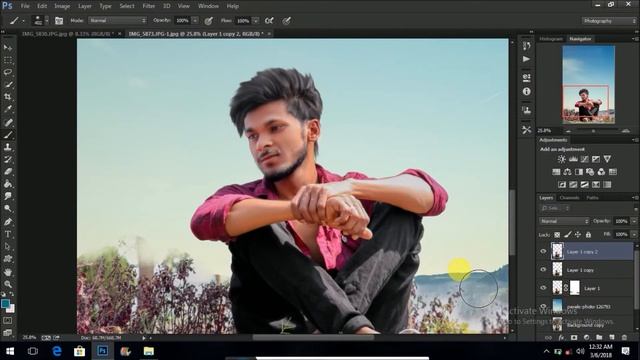Image resolution: width=640 pixels, height=360 pixels.
Task: Hide the Layer 1 layer
Action: 543,288
